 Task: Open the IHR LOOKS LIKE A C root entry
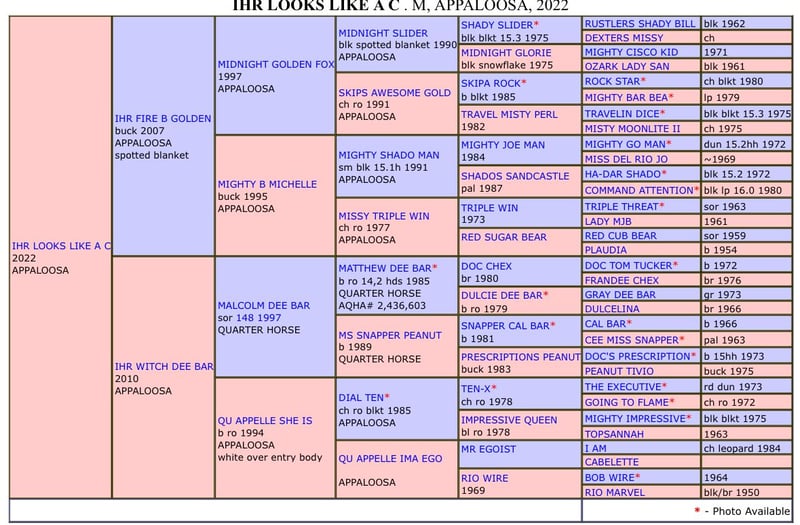pyautogui.click(x=61, y=245)
